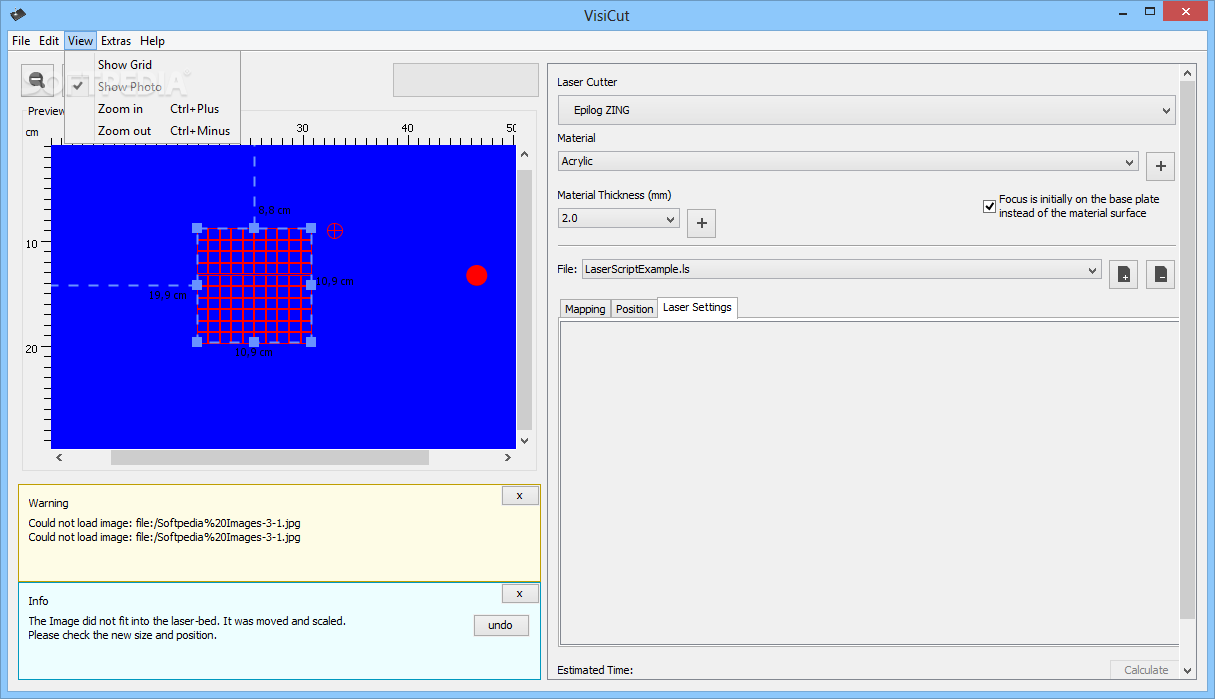The height and width of the screenshot is (699, 1215).
Task: Dismiss the Warning panel with x
Action: point(519,495)
